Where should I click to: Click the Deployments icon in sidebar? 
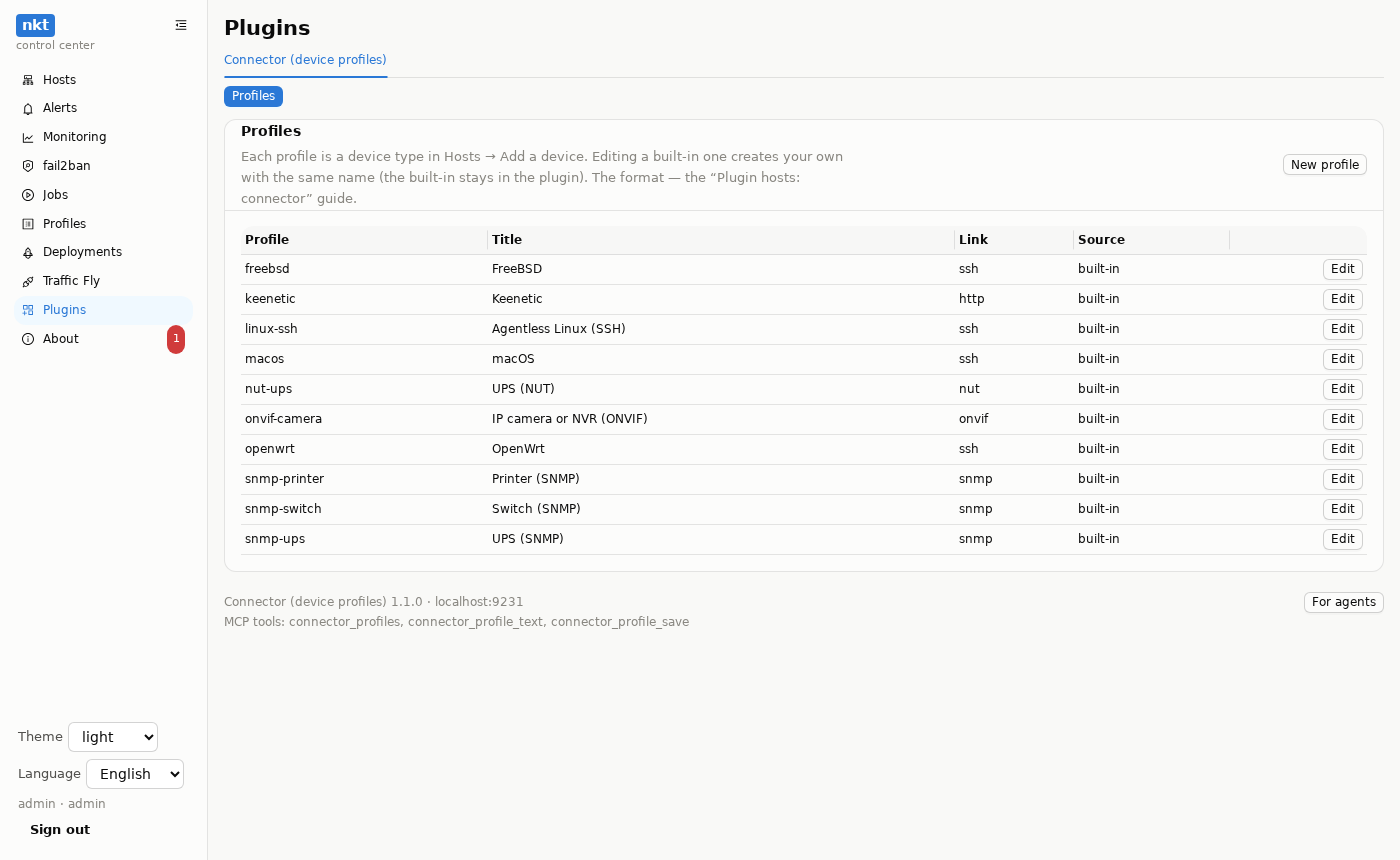28,252
